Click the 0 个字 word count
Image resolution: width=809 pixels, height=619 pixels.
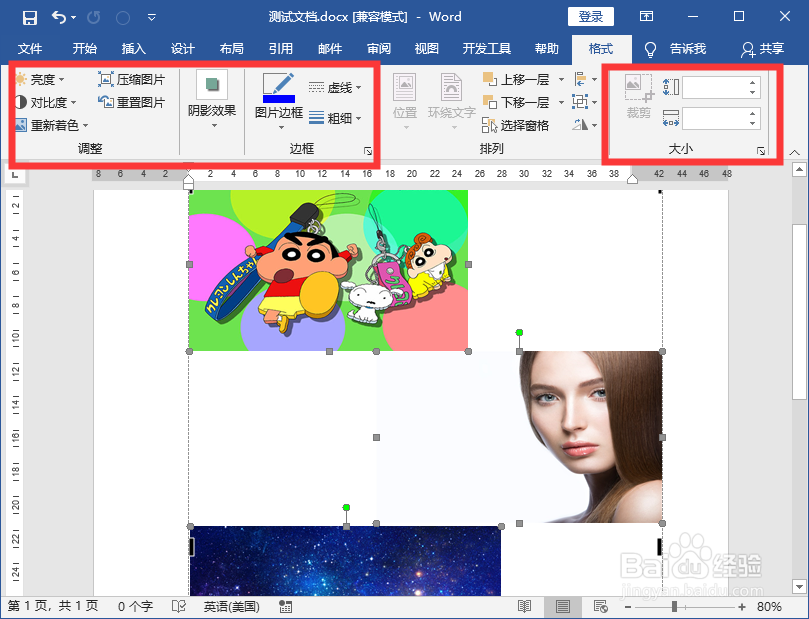coord(135,607)
